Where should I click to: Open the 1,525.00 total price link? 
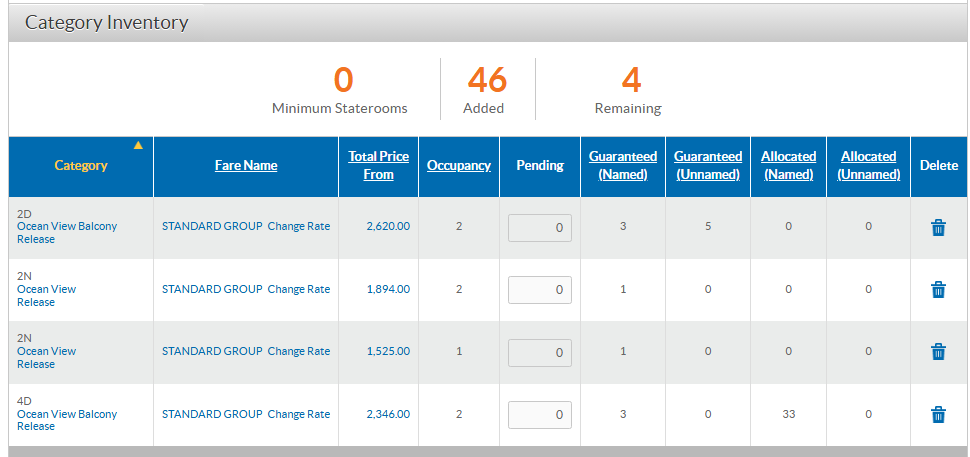click(388, 351)
